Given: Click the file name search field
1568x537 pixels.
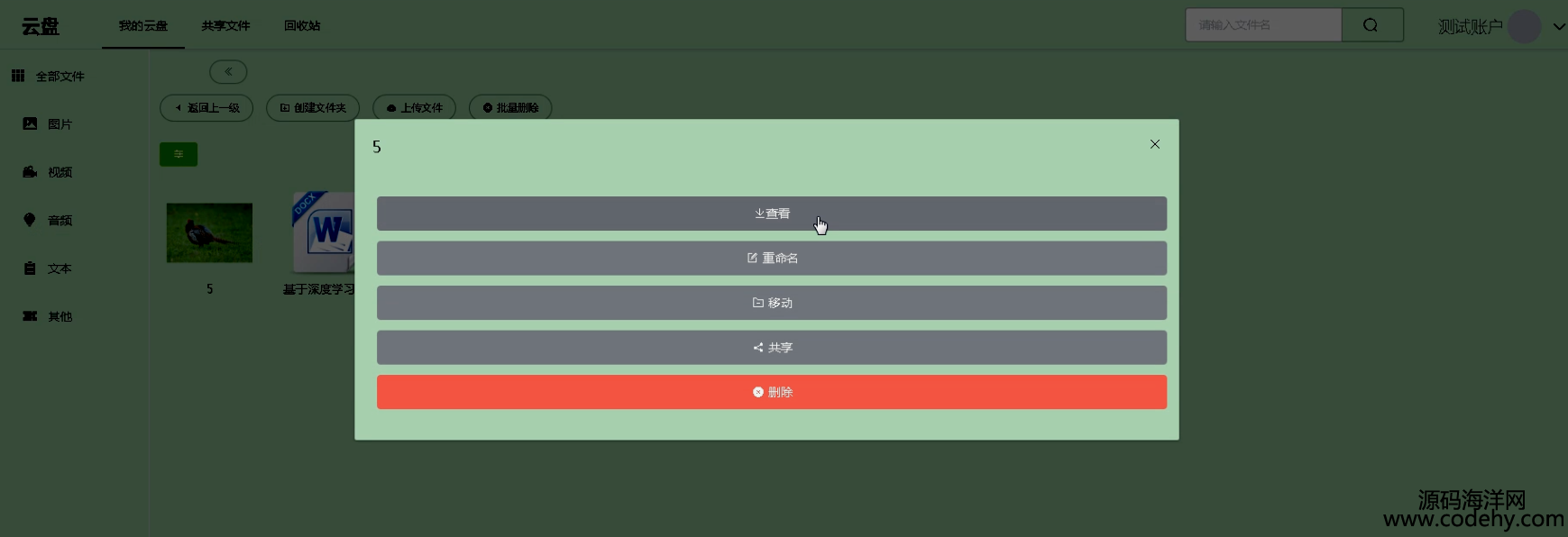Looking at the screenshot, I should pos(1263,25).
